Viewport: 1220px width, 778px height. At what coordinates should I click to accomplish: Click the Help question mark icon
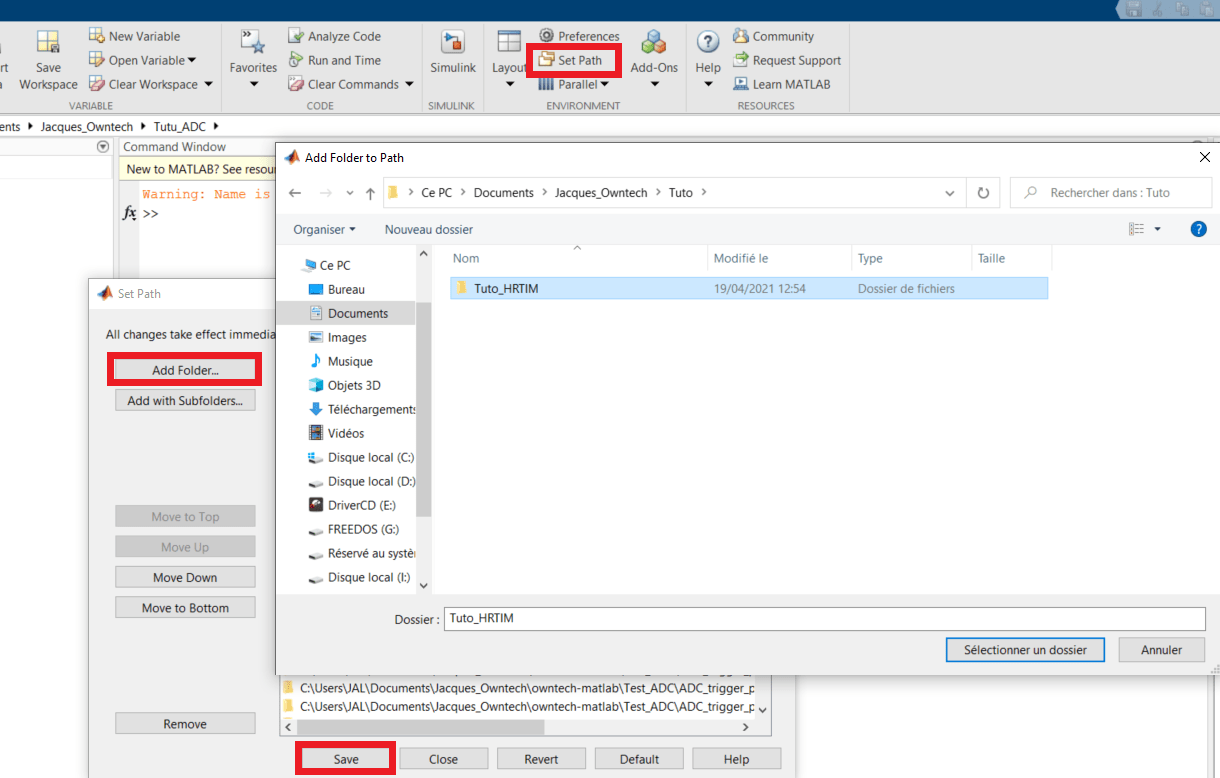pyautogui.click(x=708, y=42)
